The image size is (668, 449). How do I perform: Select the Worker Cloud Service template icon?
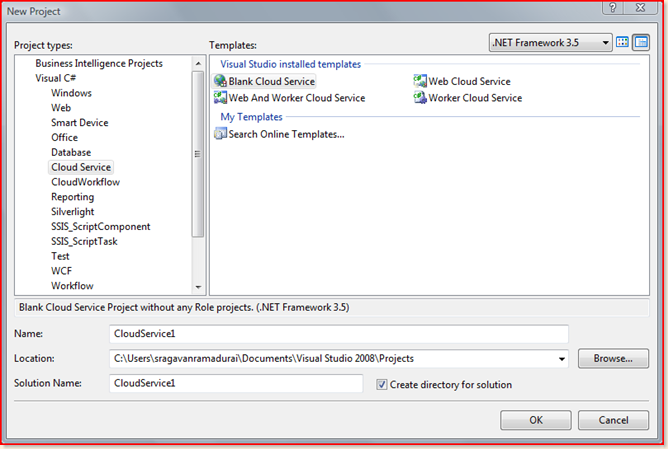[x=420, y=98]
